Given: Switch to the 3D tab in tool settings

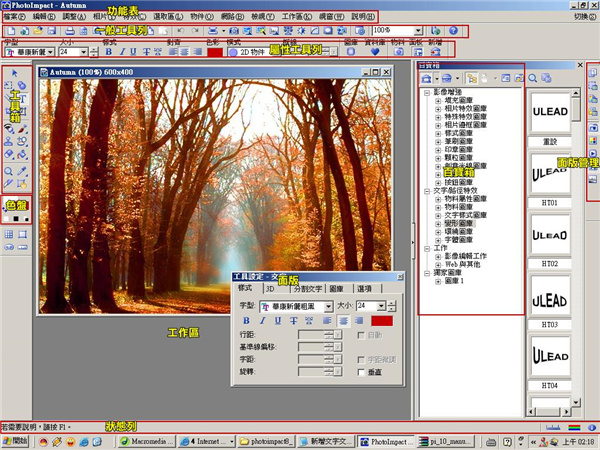Looking at the screenshot, I should [x=270, y=289].
